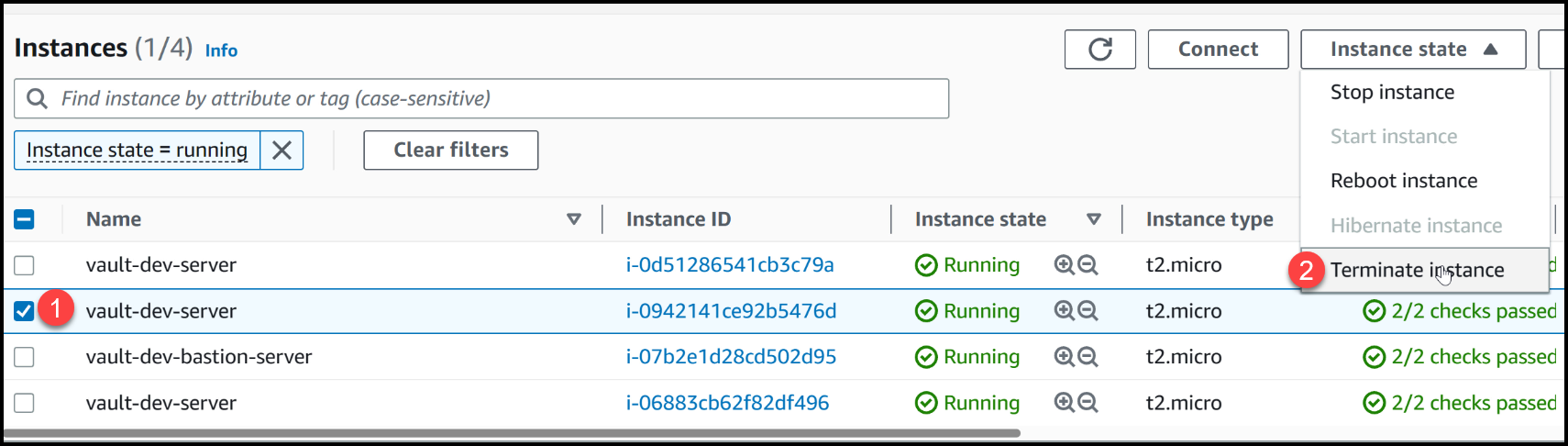Toggle the select-all header checkbox
The image size is (1568, 446).
25,219
